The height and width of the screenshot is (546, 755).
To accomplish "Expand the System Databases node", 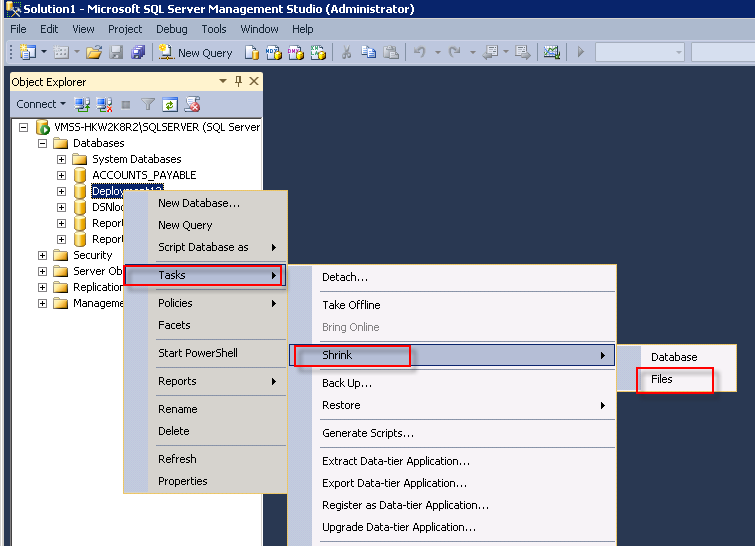I will pos(61,159).
